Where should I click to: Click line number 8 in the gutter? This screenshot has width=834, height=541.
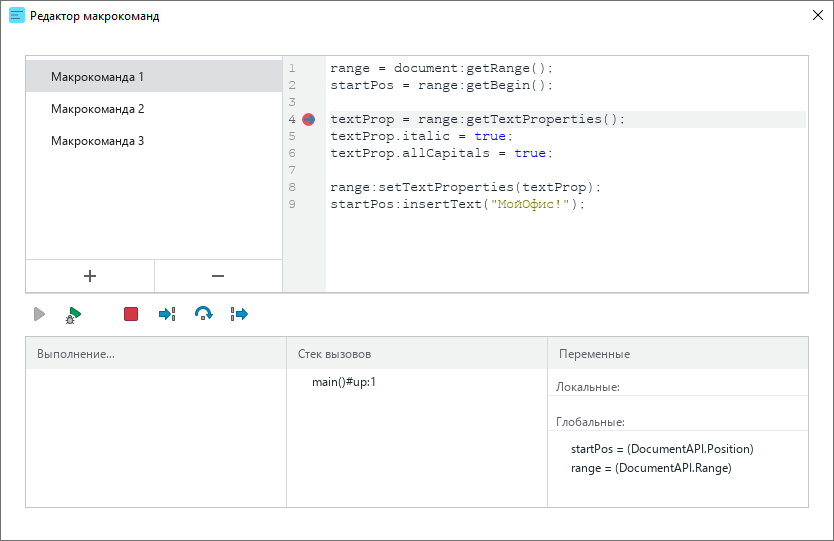click(x=292, y=187)
